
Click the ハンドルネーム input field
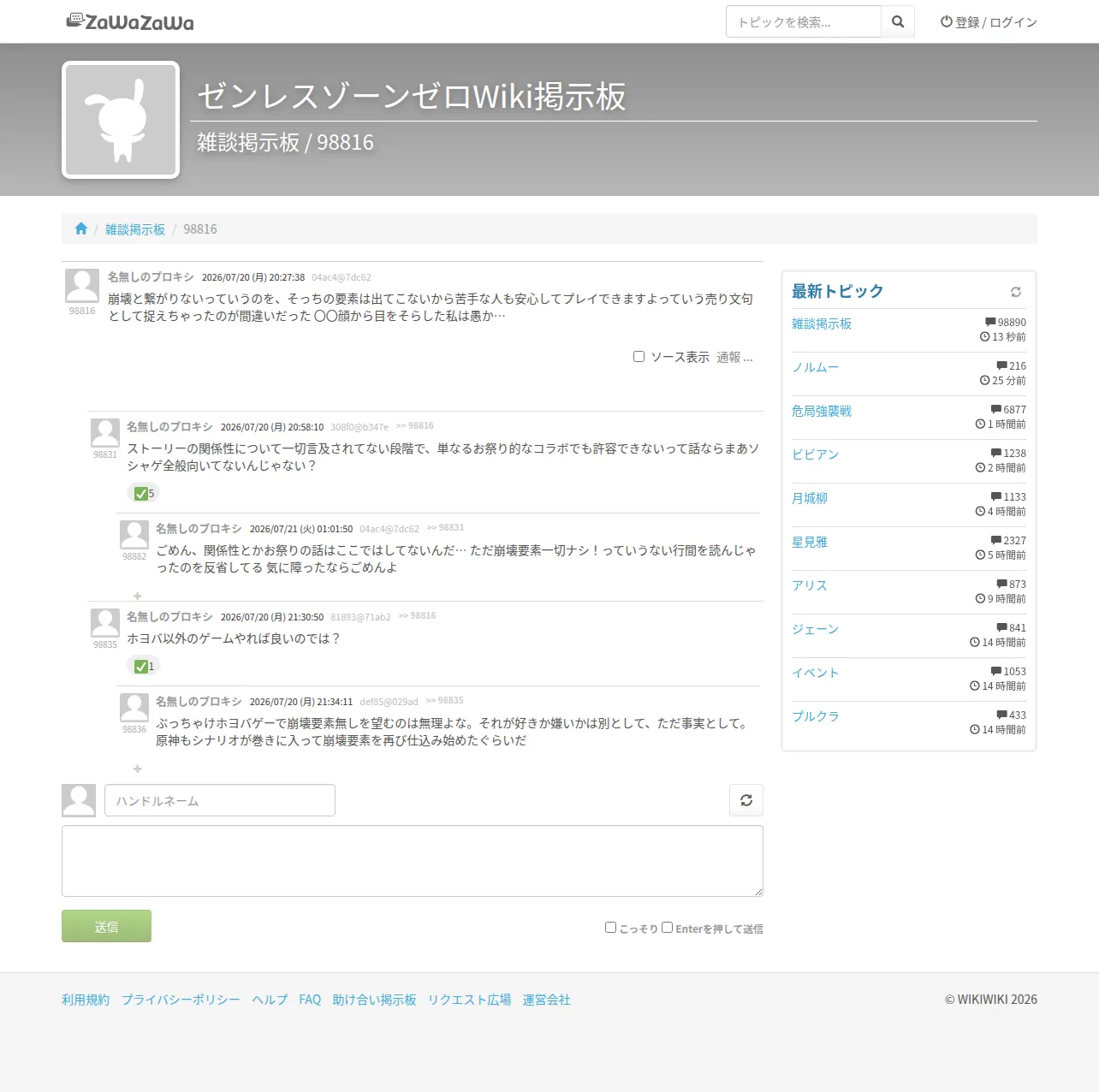[x=220, y=800]
